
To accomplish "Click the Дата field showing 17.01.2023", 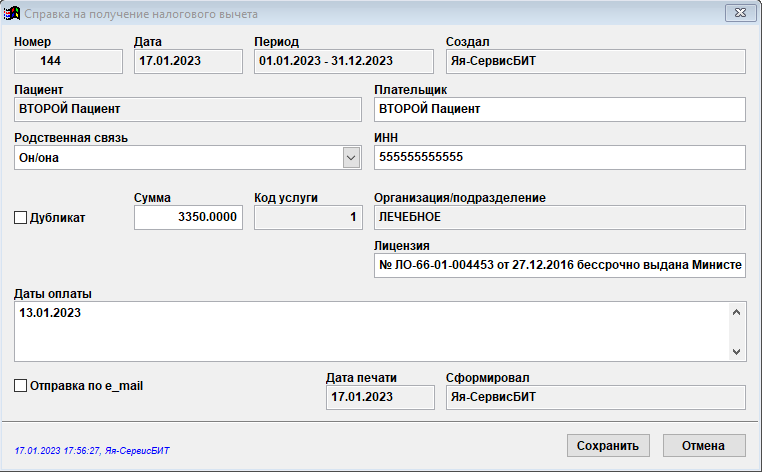I will 188,61.
